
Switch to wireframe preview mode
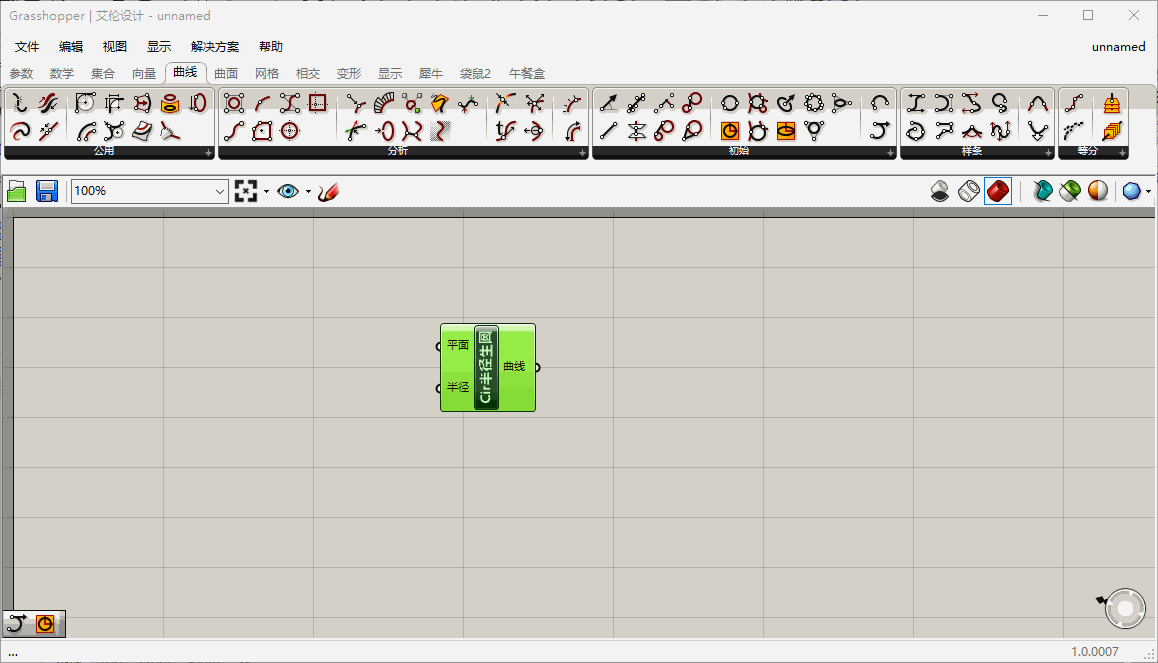pyautogui.click(x=968, y=191)
